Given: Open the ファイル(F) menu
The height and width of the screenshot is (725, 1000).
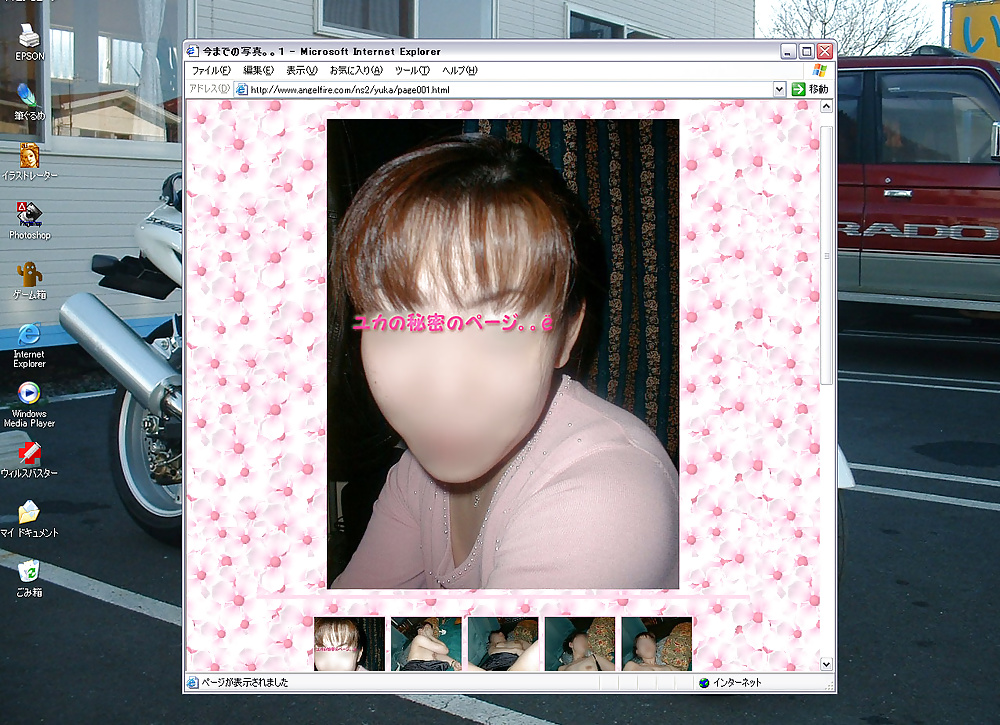Looking at the screenshot, I should click(211, 71).
